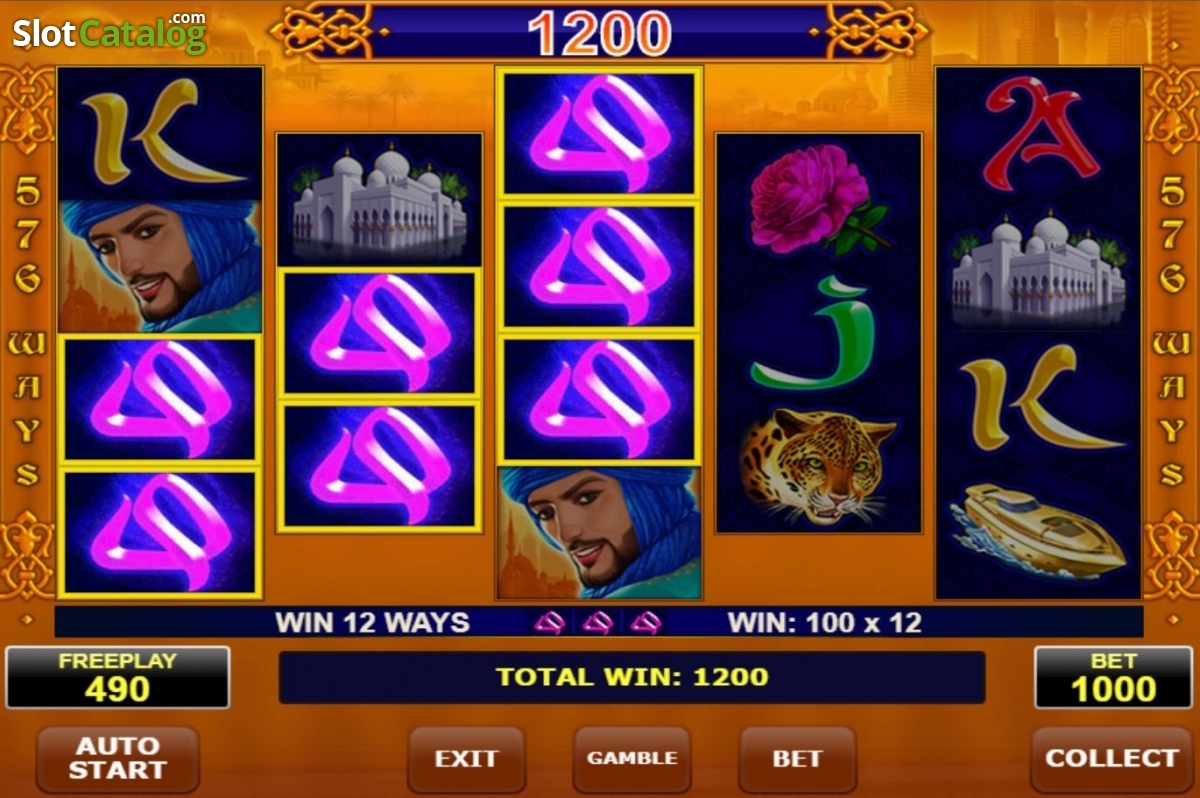
Task: Select the leopard symbol
Action: click(817, 465)
